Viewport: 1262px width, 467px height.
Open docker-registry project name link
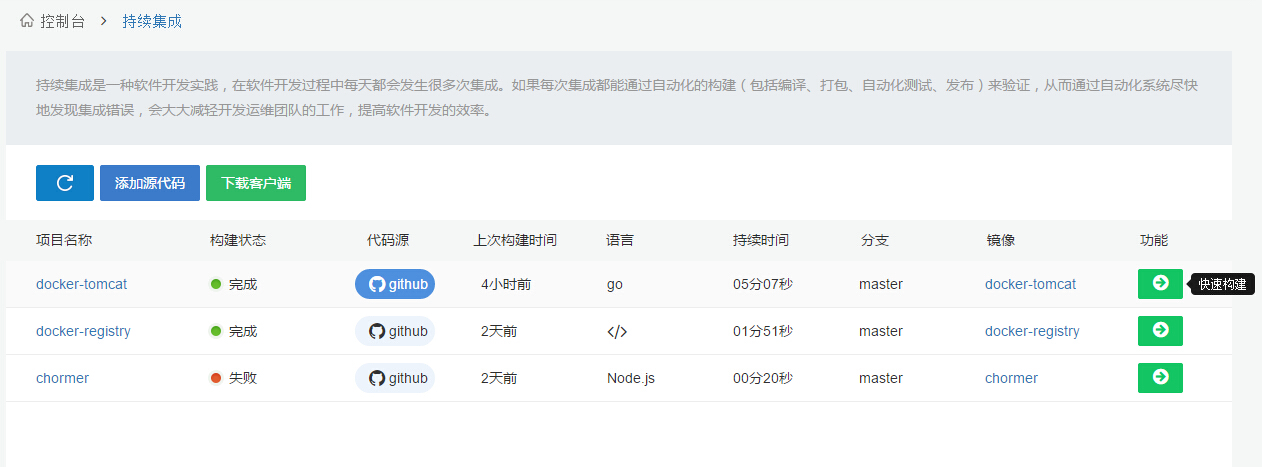(83, 331)
